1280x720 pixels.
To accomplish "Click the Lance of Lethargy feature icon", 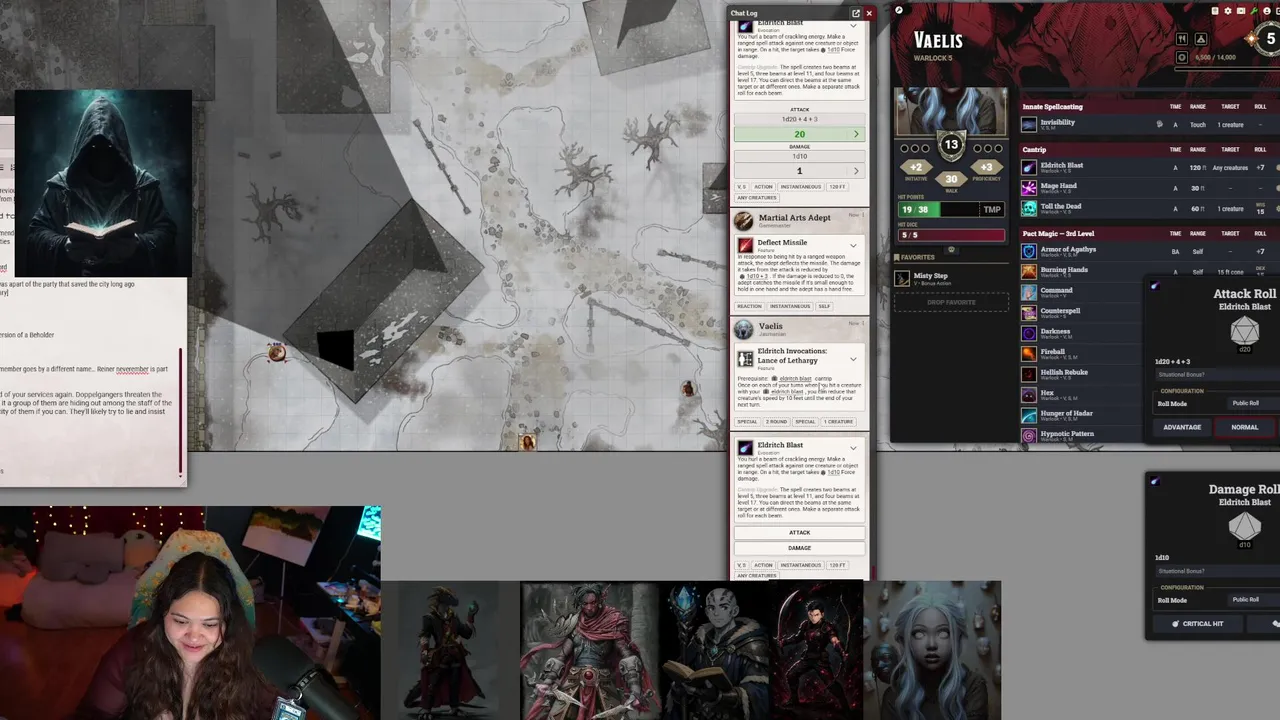I will (x=745, y=358).
